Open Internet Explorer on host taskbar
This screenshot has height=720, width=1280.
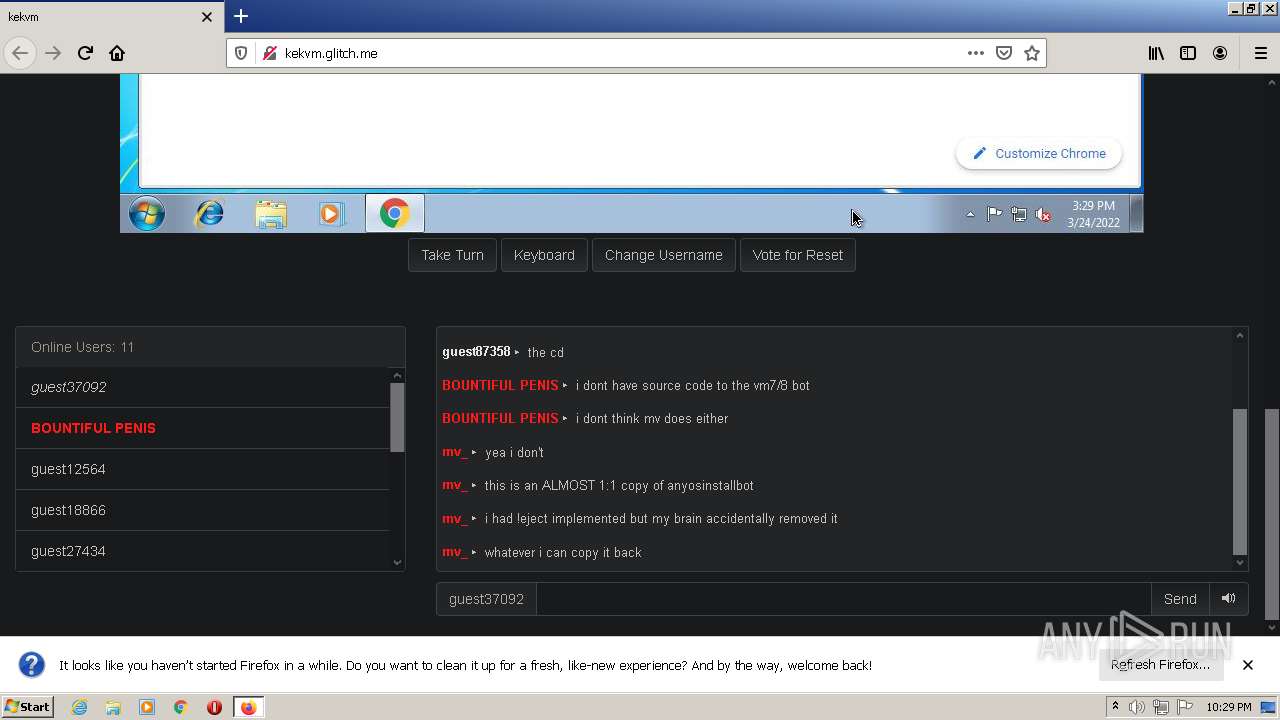click(x=79, y=707)
